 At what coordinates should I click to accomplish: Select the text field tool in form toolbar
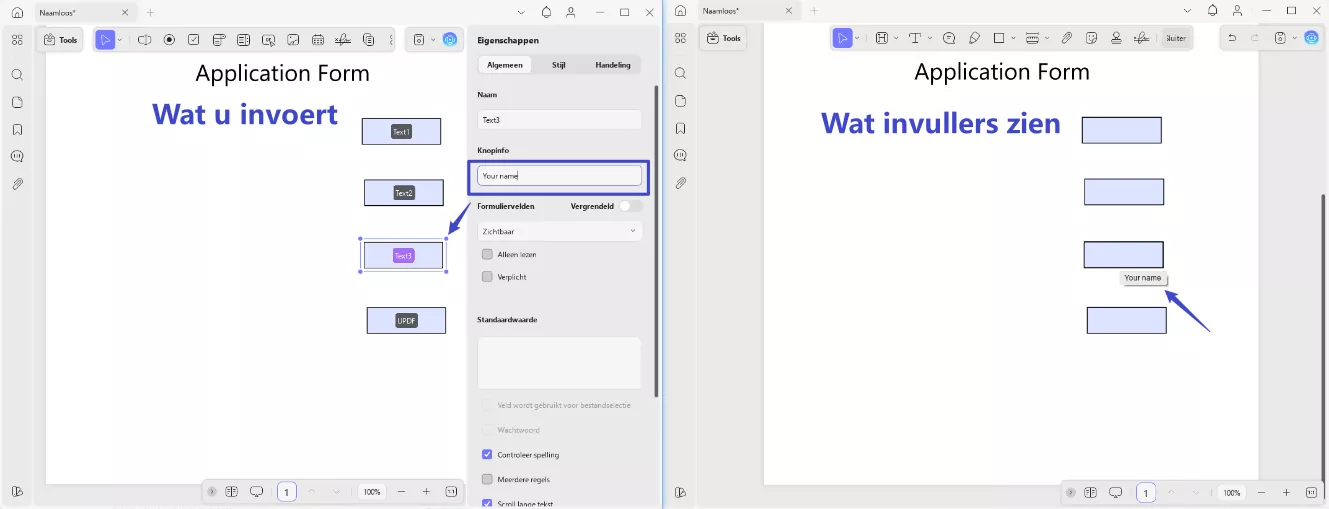(145, 40)
